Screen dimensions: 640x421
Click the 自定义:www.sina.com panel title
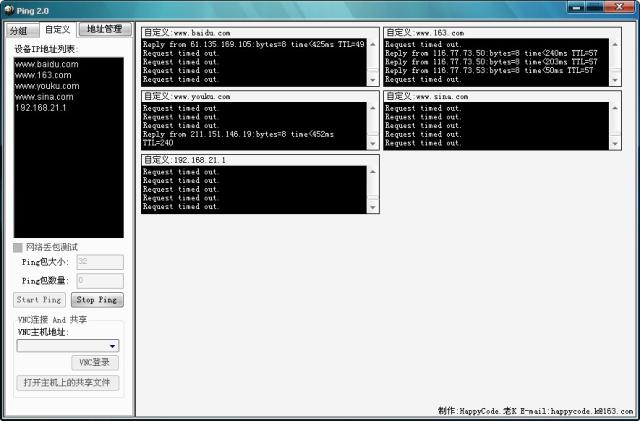[427, 96]
